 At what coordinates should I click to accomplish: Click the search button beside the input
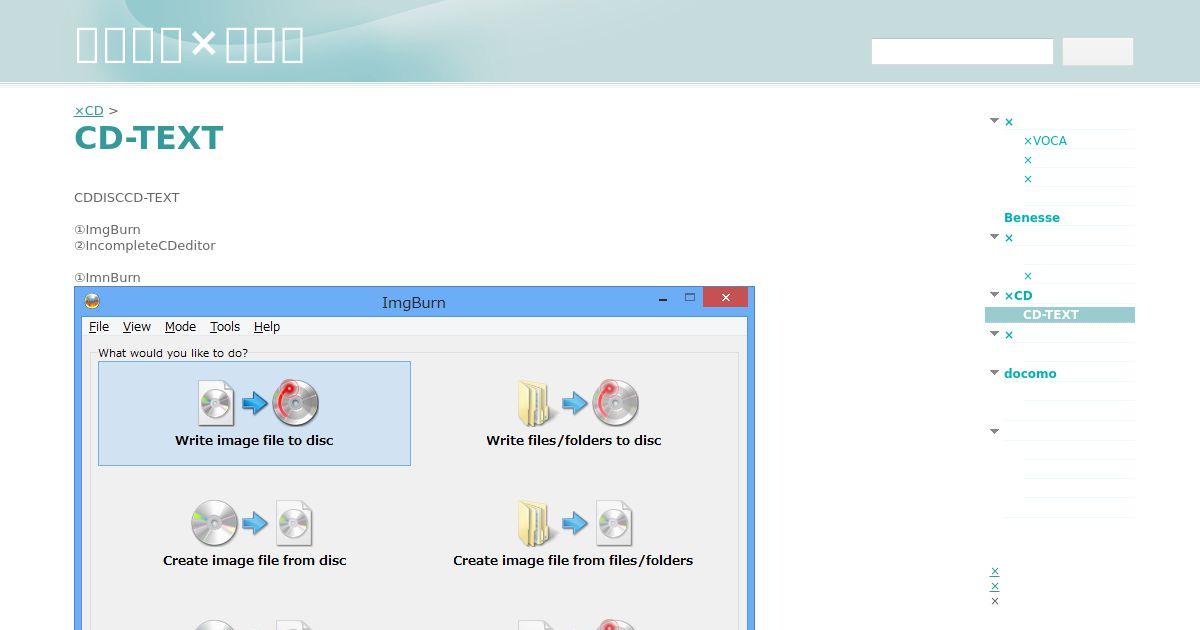click(1098, 52)
